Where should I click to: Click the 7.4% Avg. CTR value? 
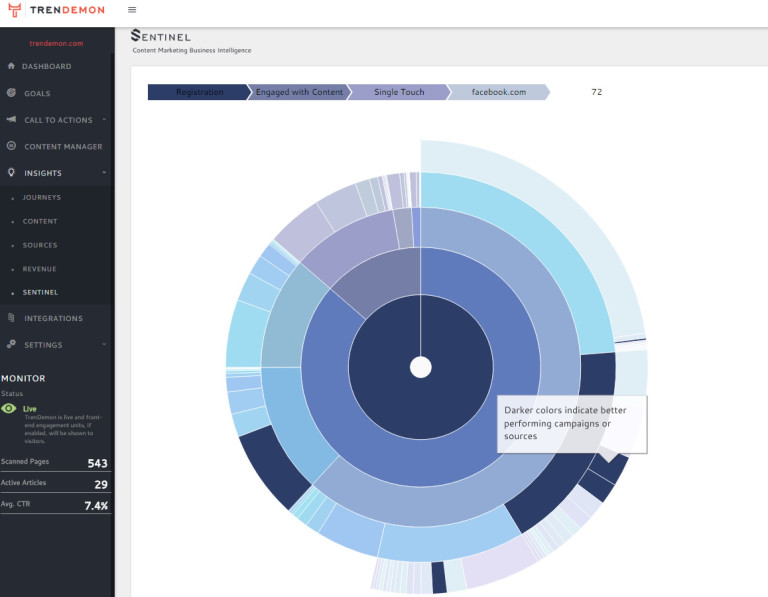point(96,505)
